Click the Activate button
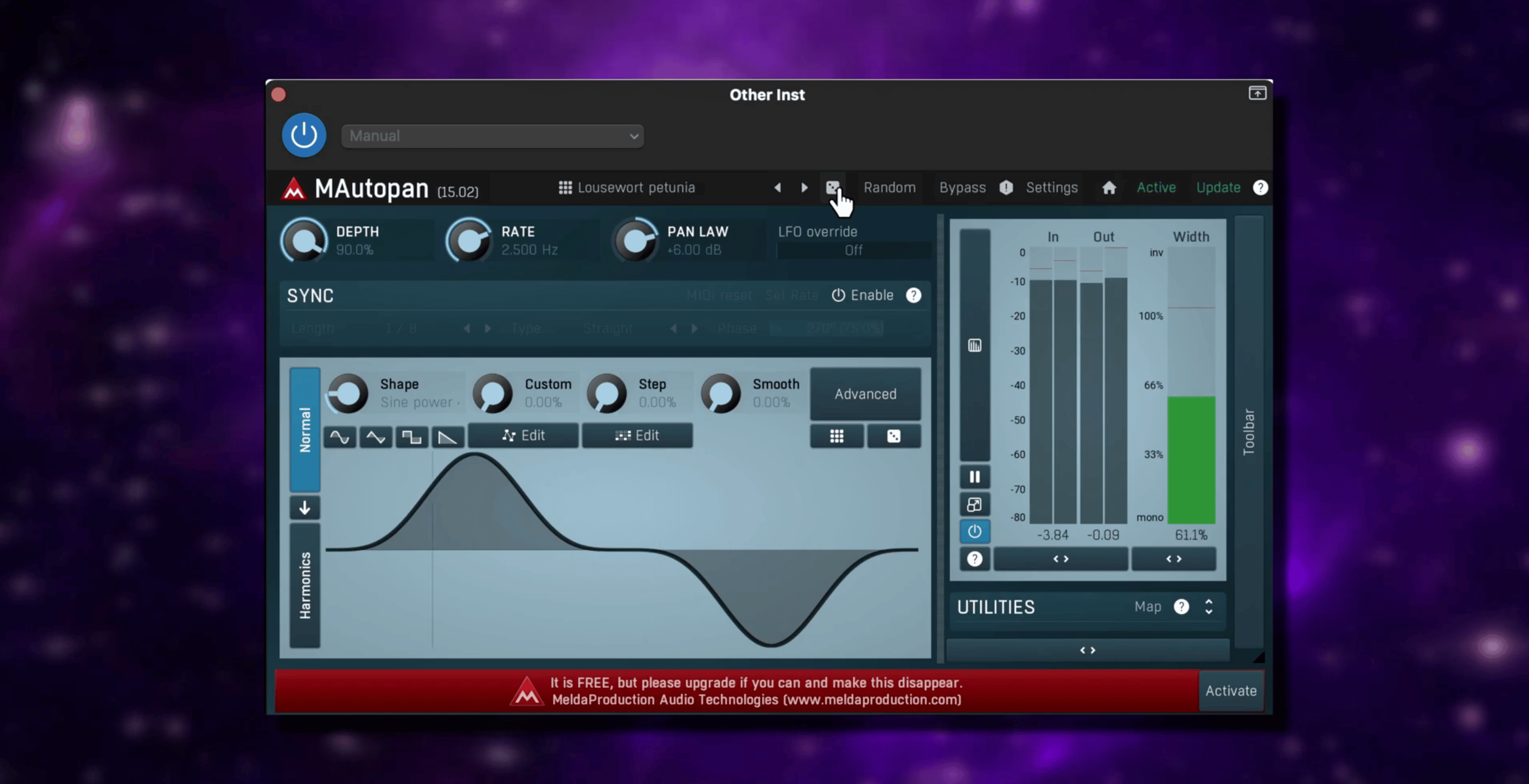The image size is (1529, 784). (x=1231, y=691)
